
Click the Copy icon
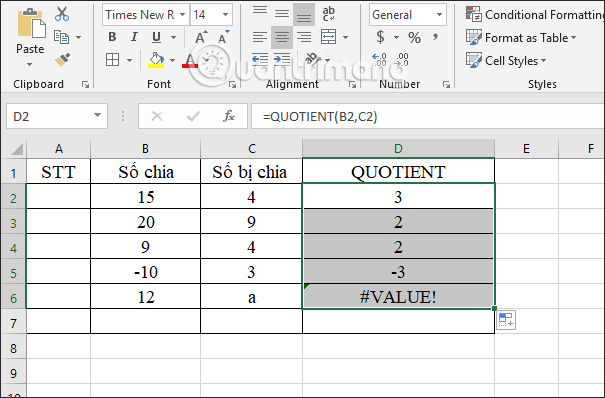61,37
